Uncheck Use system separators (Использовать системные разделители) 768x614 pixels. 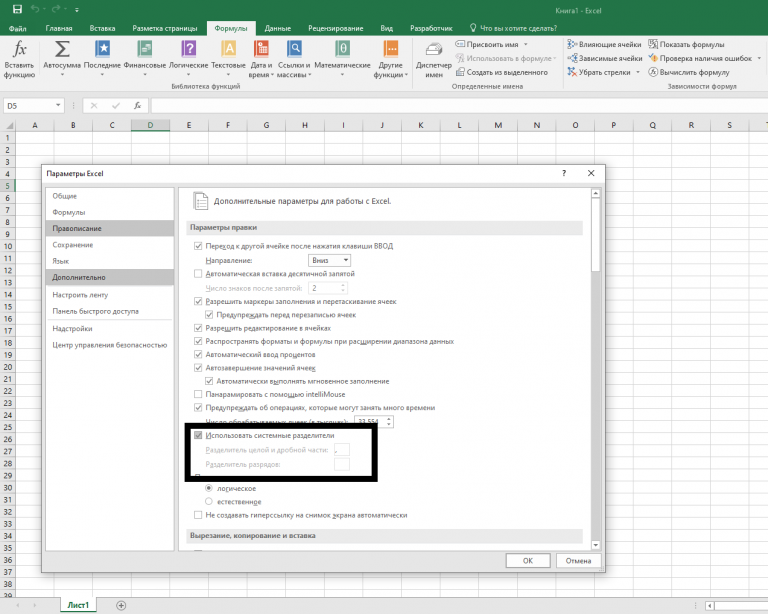(198, 436)
